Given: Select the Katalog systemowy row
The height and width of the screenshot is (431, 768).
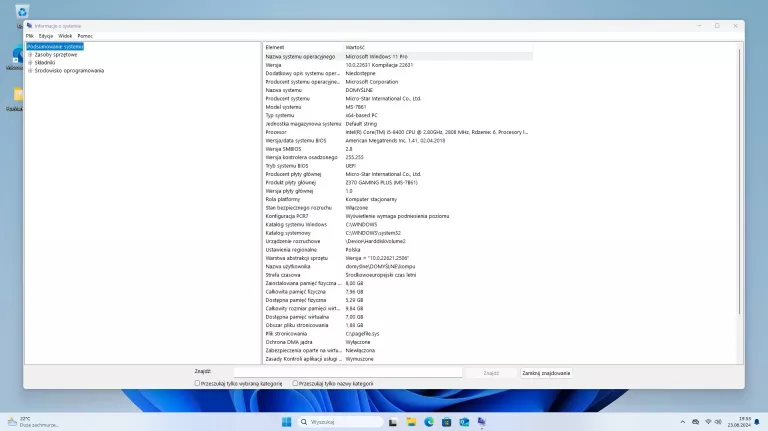Looking at the screenshot, I should [398, 233].
